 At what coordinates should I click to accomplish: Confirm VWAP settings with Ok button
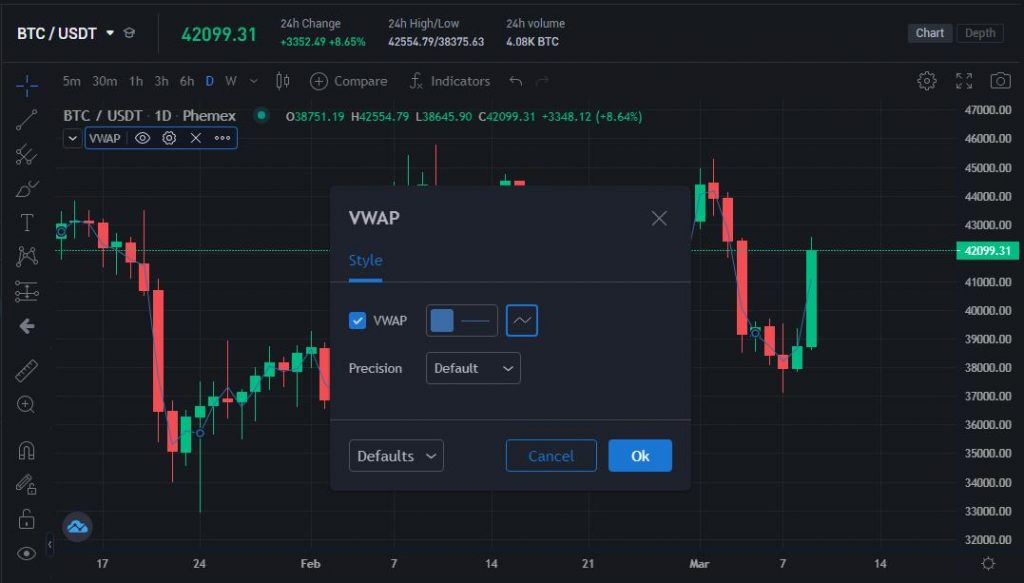point(640,455)
